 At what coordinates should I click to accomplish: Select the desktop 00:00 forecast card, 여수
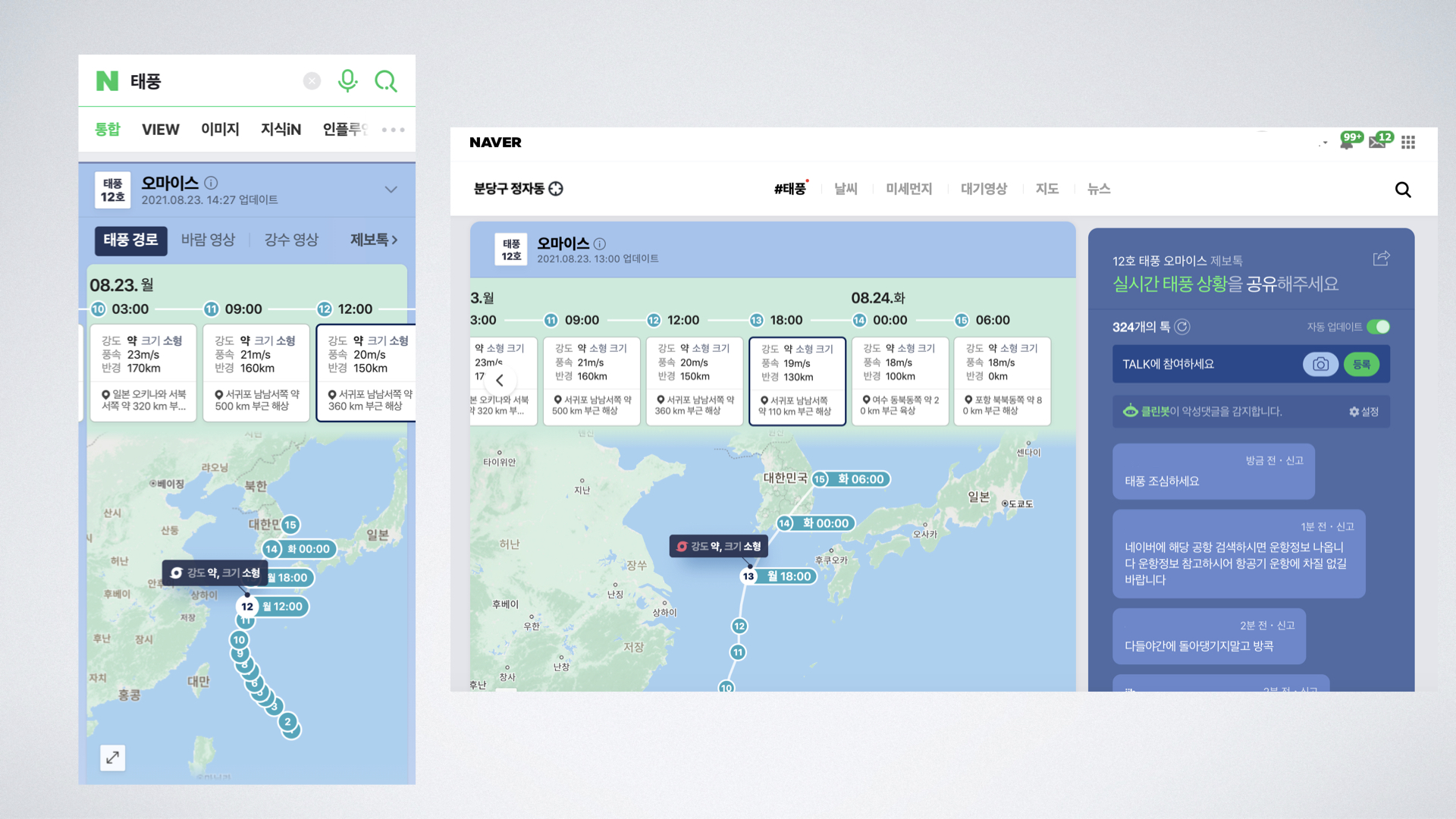coord(899,381)
